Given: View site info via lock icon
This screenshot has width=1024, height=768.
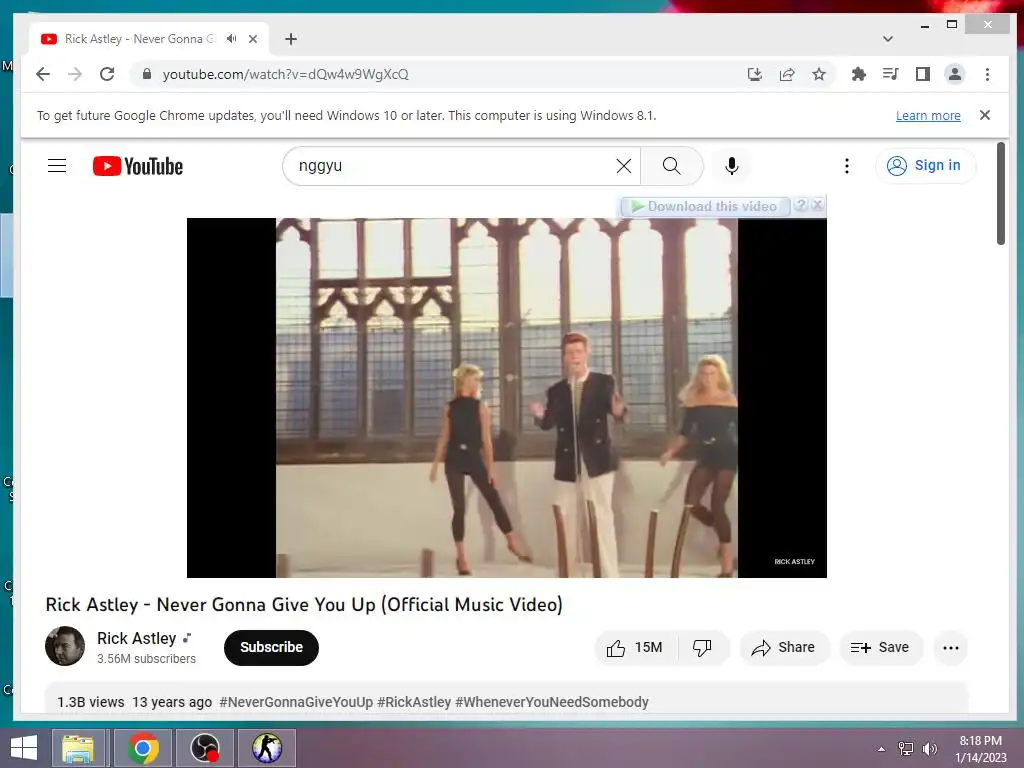Looking at the screenshot, I should click(x=147, y=74).
